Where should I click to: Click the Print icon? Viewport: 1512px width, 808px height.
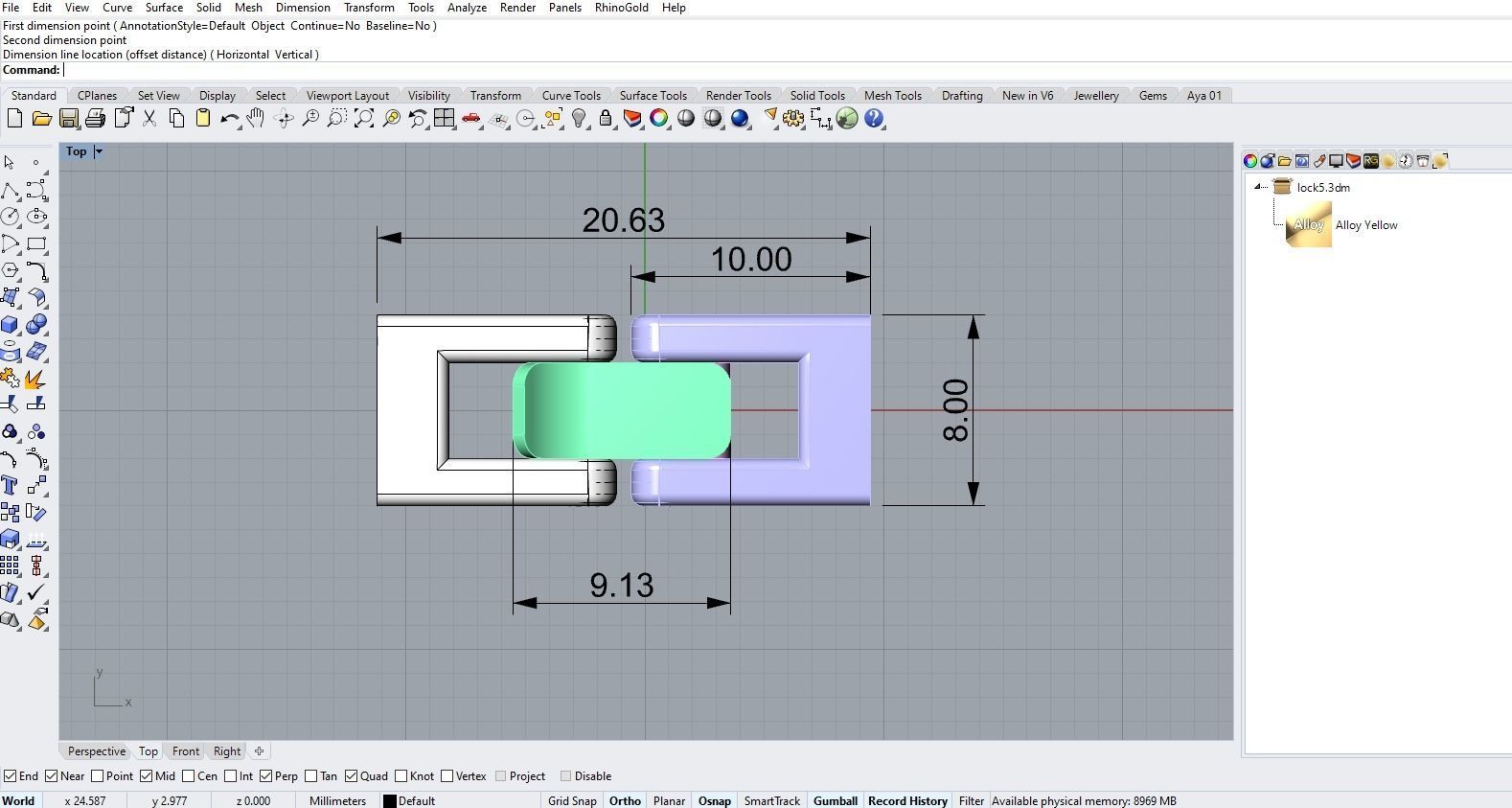click(x=95, y=118)
